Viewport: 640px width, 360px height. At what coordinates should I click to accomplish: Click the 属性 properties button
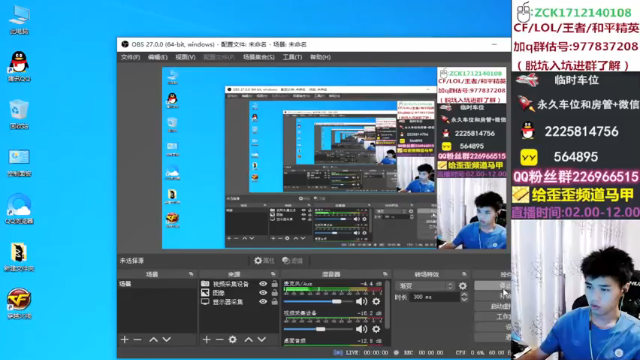[264, 260]
